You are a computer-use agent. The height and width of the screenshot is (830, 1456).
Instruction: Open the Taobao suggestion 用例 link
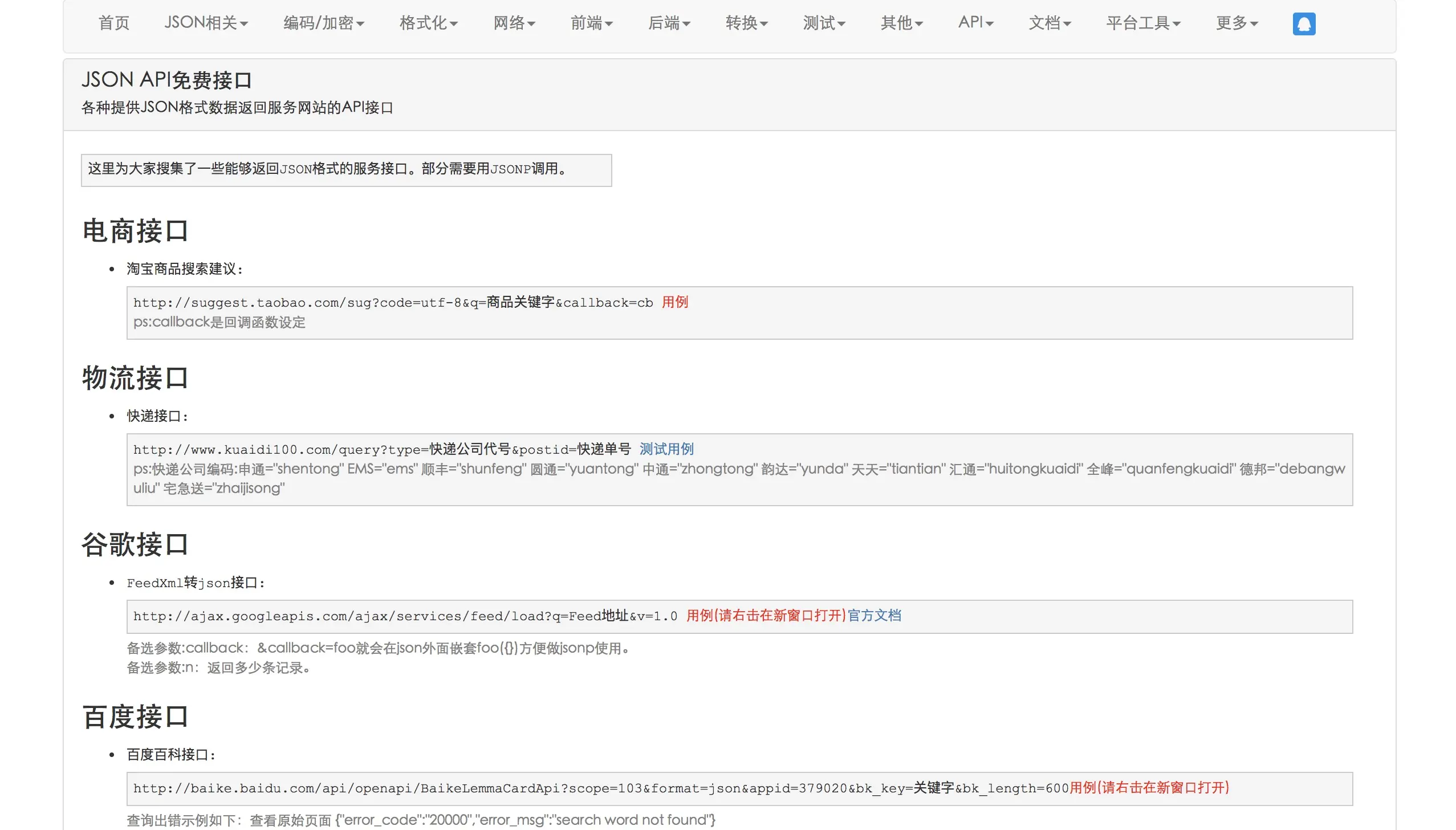coord(675,302)
